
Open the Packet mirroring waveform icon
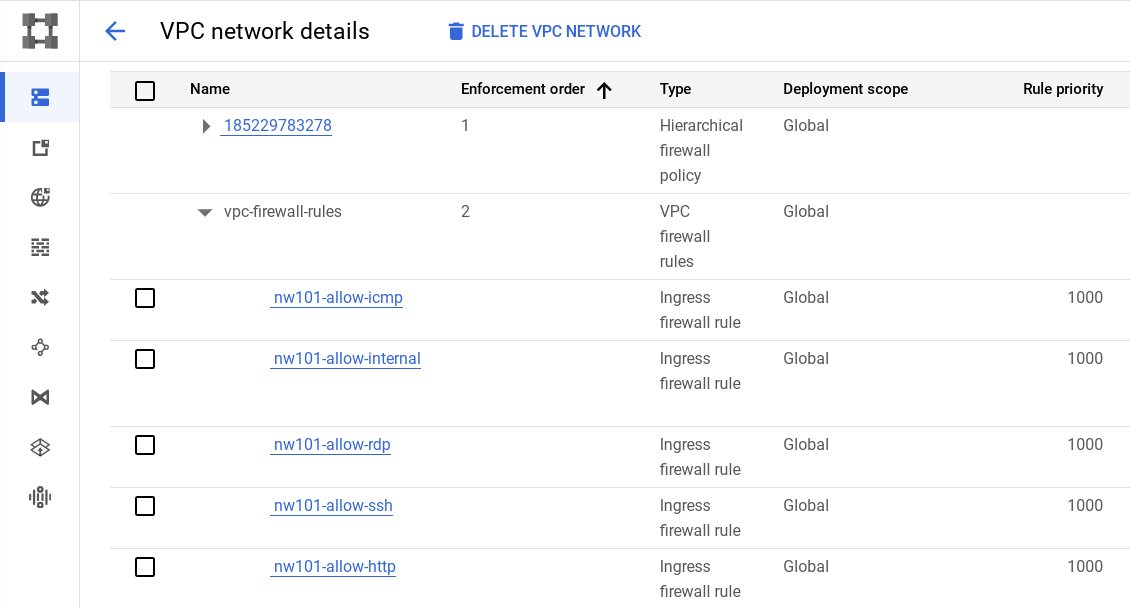[x=39, y=497]
